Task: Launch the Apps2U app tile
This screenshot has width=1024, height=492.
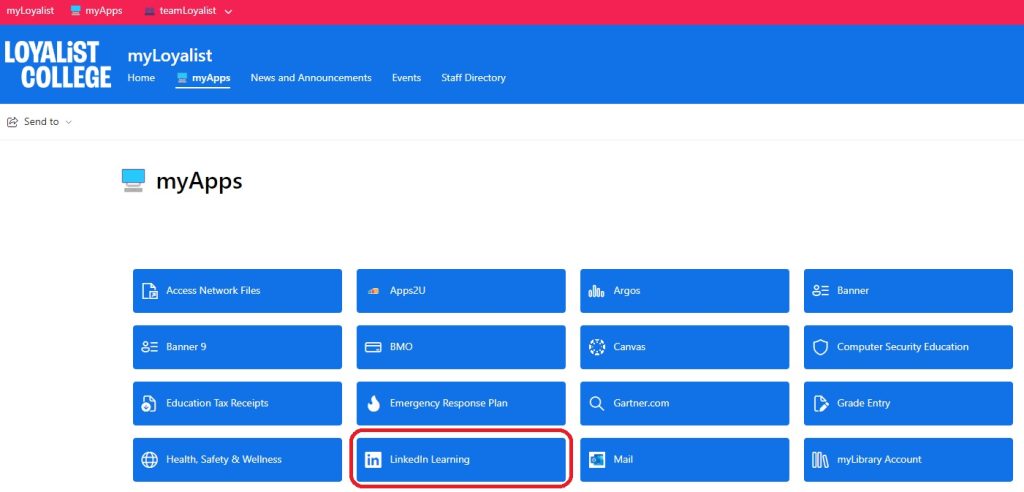Action: pos(461,291)
